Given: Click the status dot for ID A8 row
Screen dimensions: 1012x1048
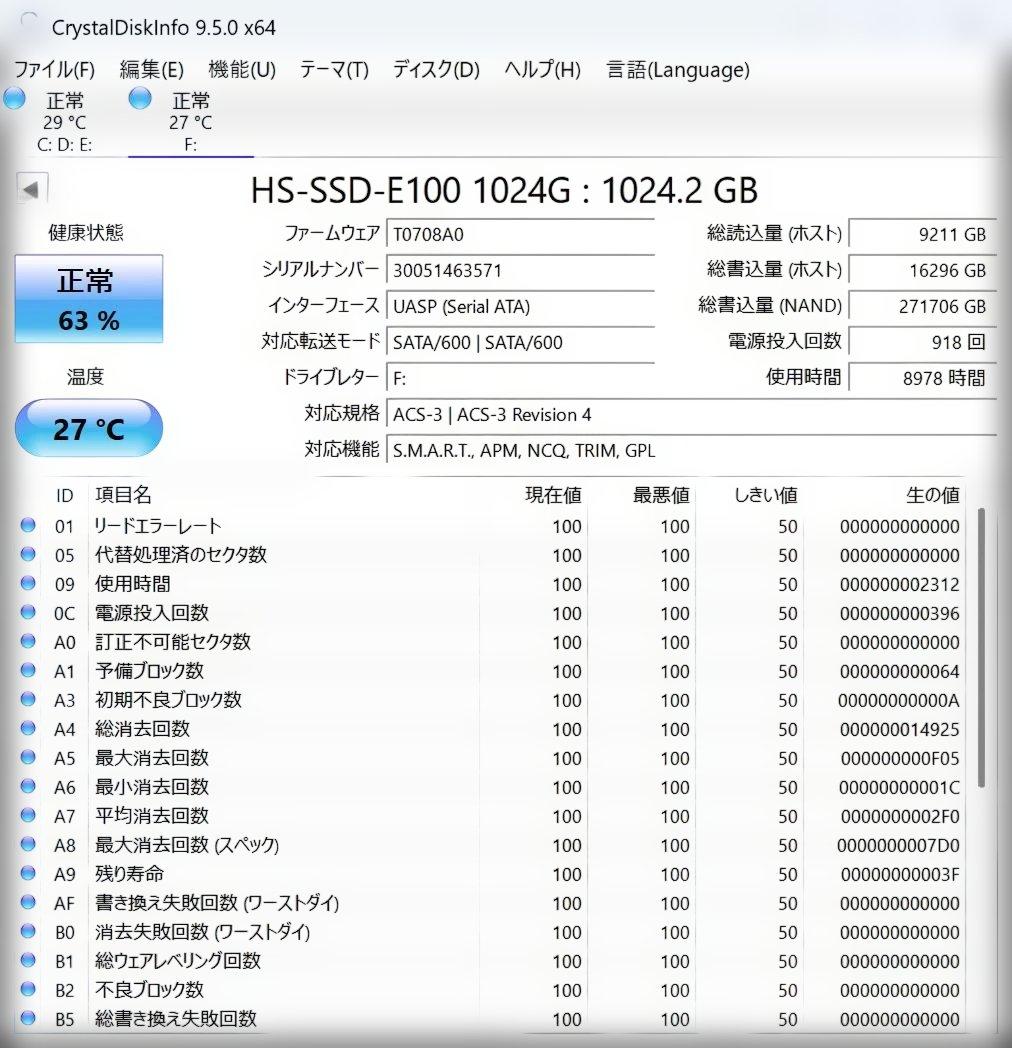Looking at the screenshot, I should pos(28,843).
